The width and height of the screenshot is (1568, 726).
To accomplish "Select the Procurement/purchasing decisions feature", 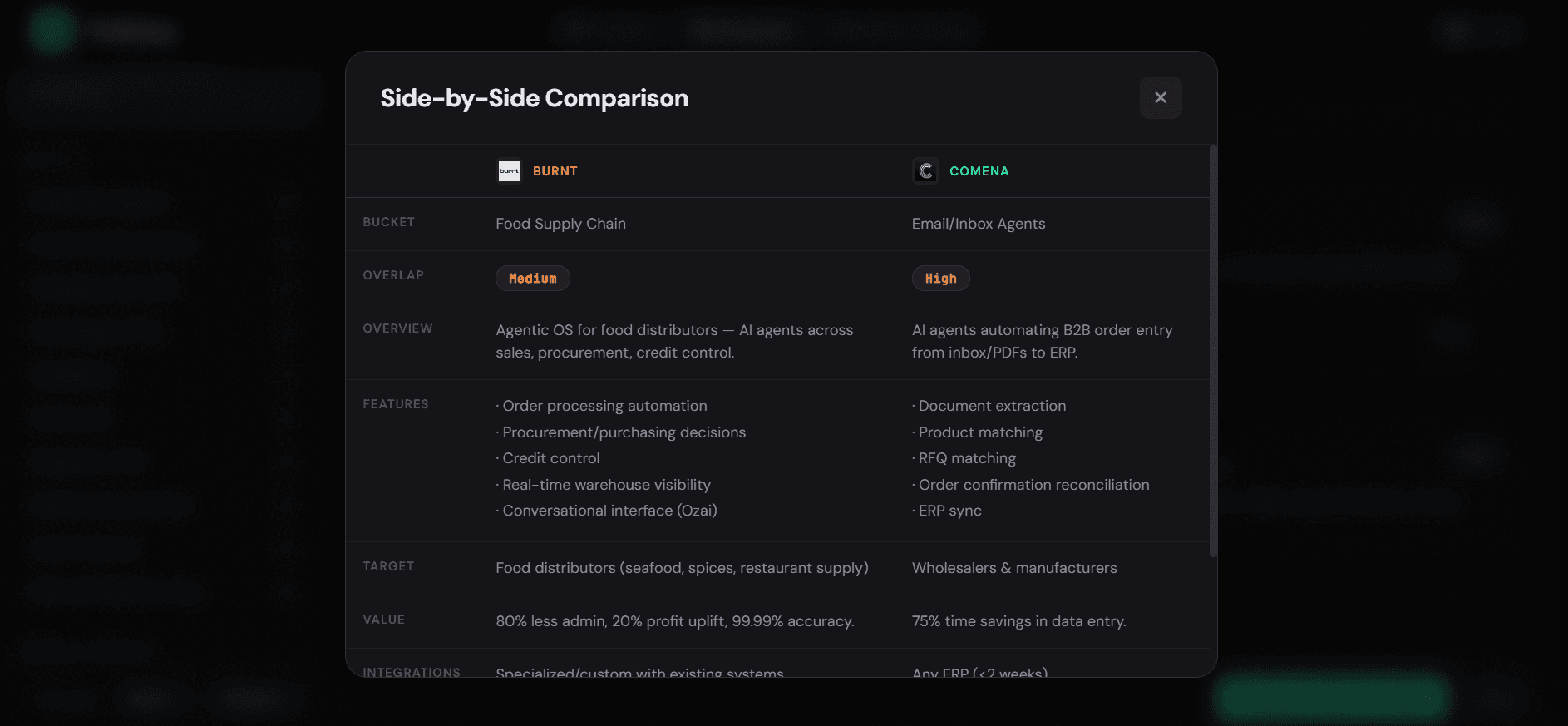I will pos(621,432).
